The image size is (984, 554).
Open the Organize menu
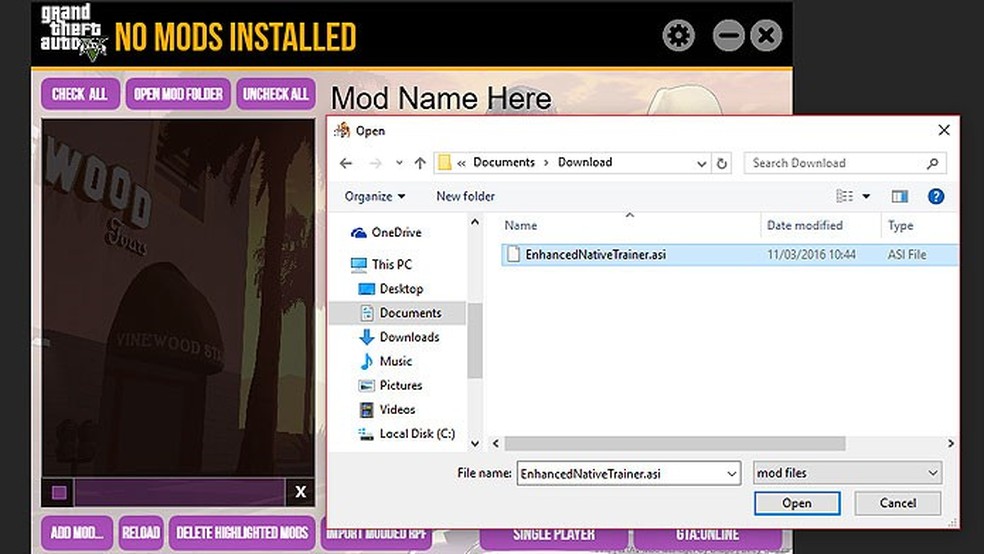point(375,196)
